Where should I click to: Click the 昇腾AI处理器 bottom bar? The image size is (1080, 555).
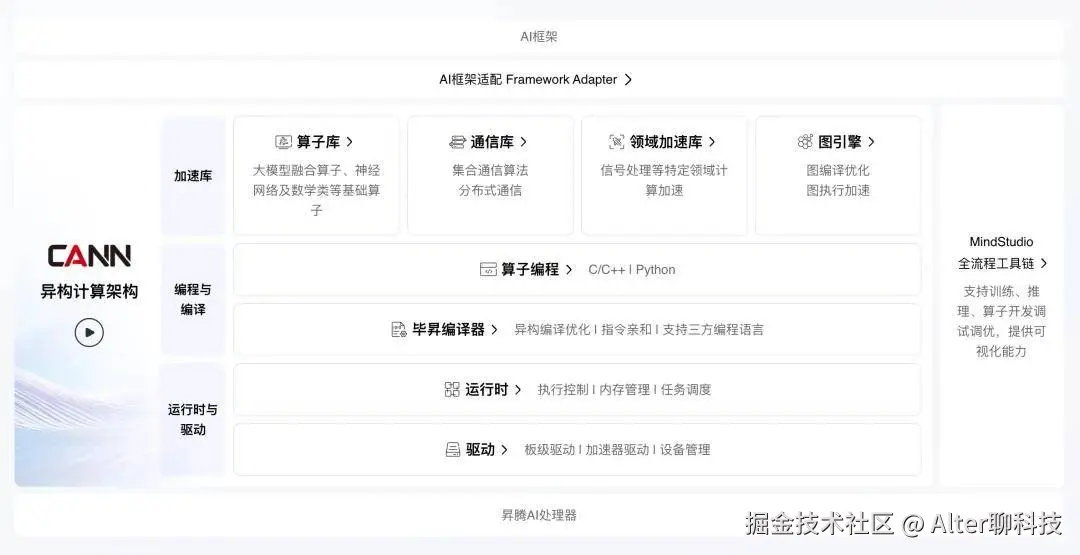[539, 515]
